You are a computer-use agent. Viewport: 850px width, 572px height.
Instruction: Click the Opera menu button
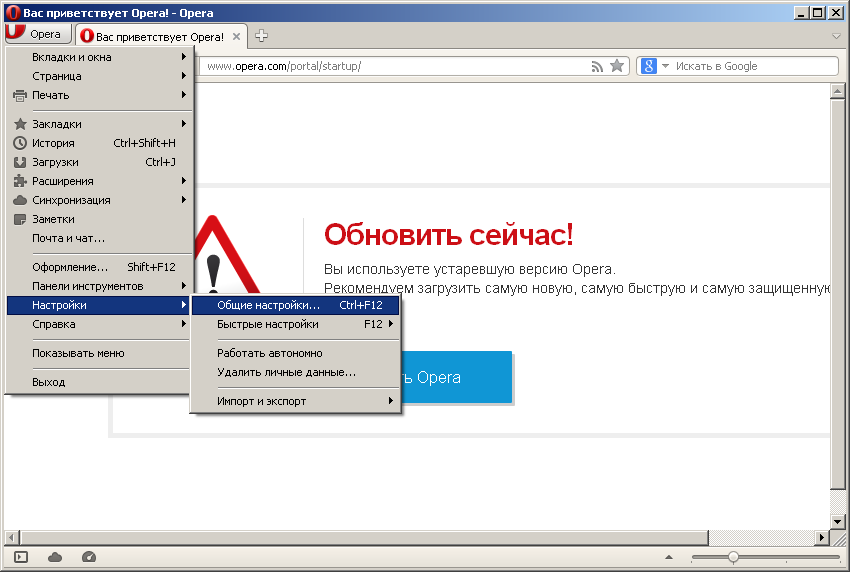tap(38, 34)
